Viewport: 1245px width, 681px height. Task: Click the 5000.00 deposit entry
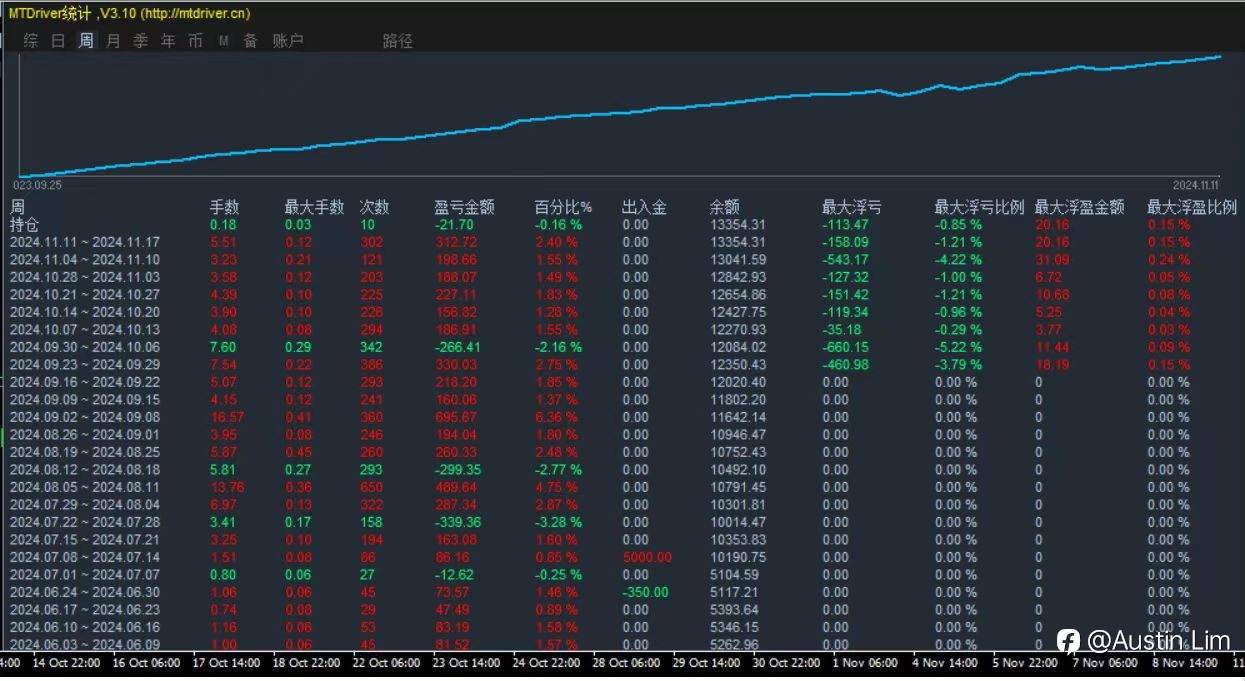pos(646,557)
